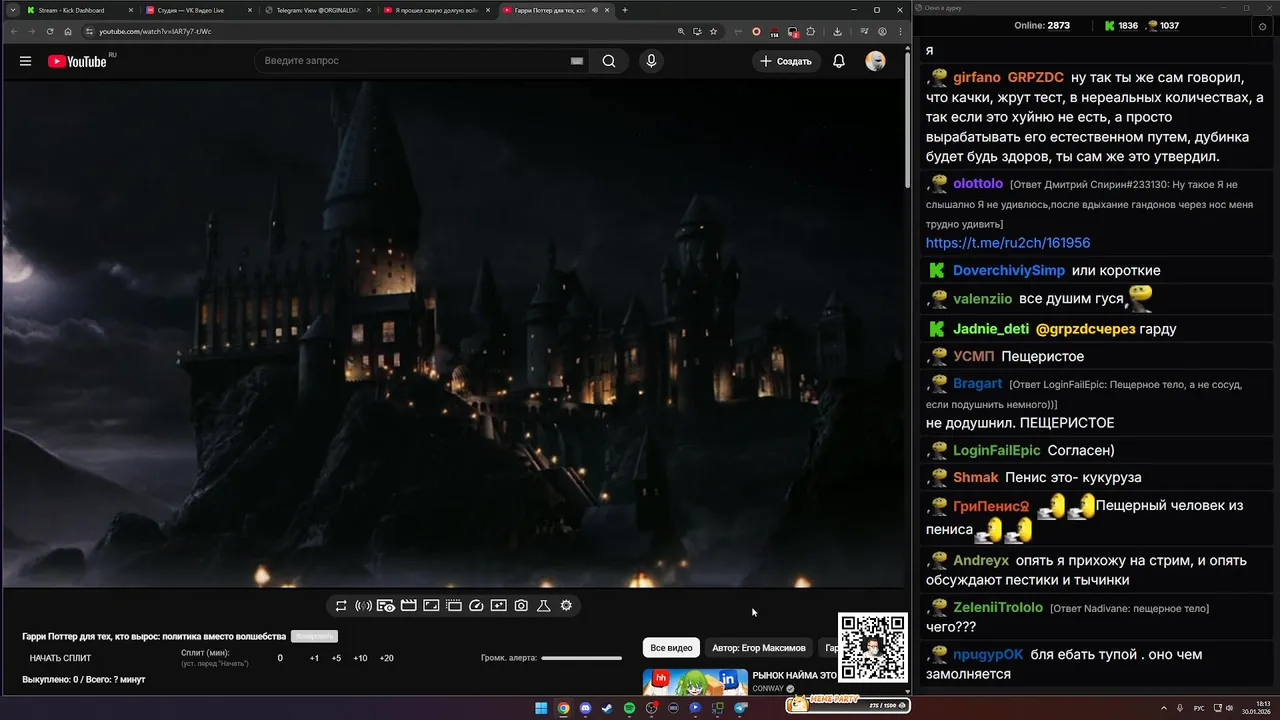Click НАЧАТЬ СПЛИТ button
This screenshot has width=1280, height=720.
[60, 658]
